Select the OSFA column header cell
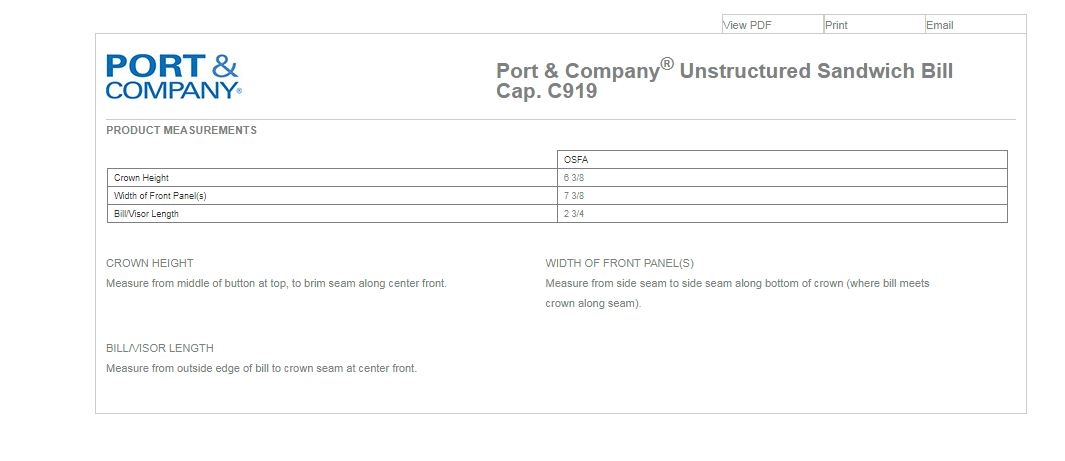 575,160
